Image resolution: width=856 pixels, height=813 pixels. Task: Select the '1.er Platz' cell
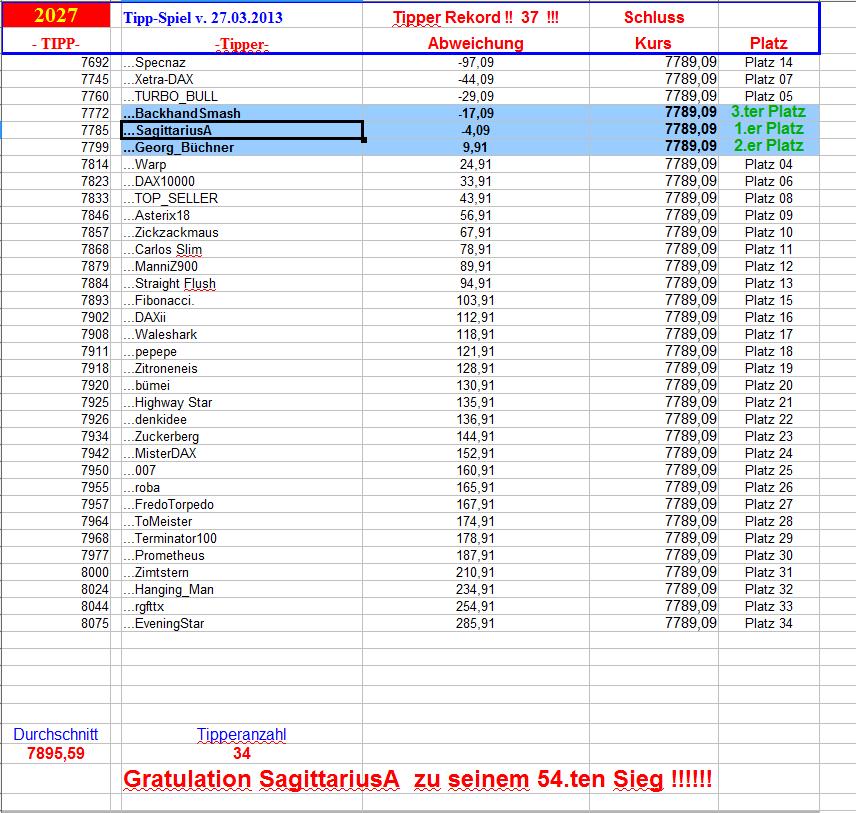769,129
